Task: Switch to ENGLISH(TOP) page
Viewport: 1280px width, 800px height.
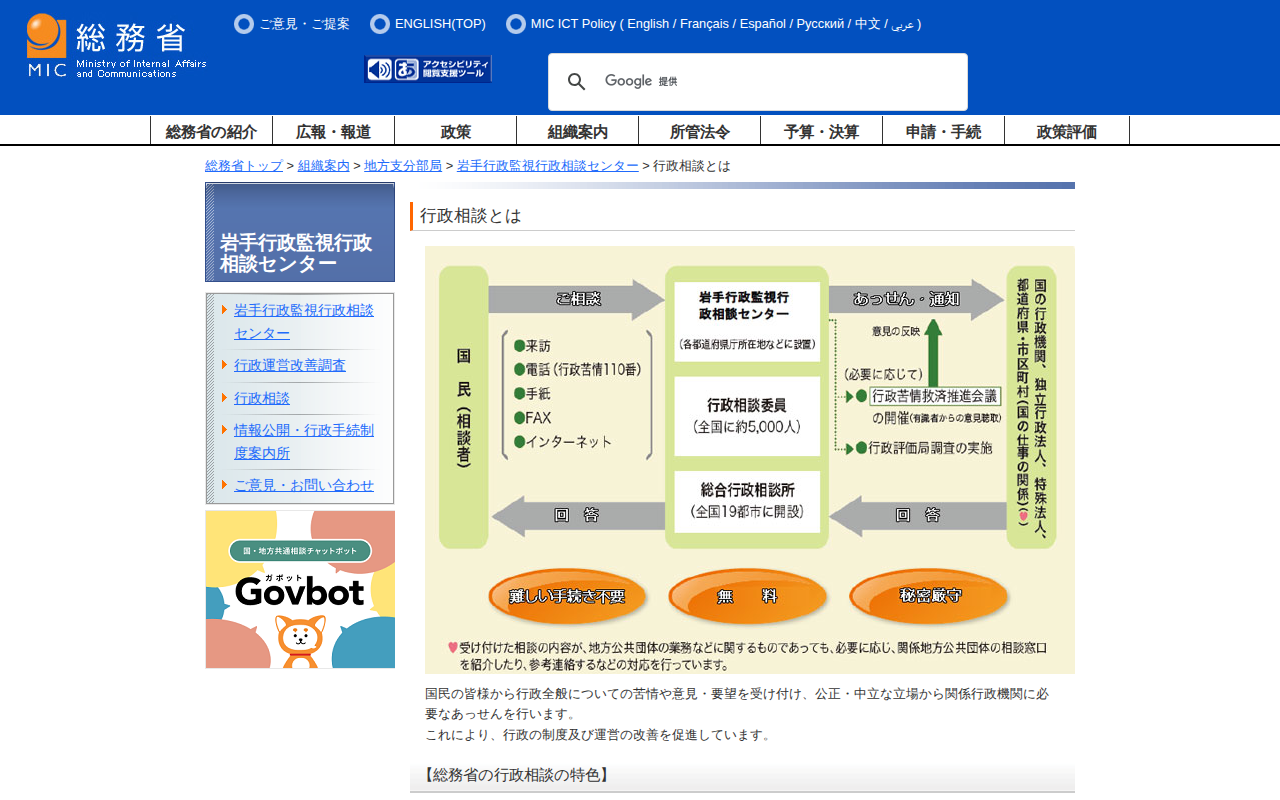Action: (440, 24)
